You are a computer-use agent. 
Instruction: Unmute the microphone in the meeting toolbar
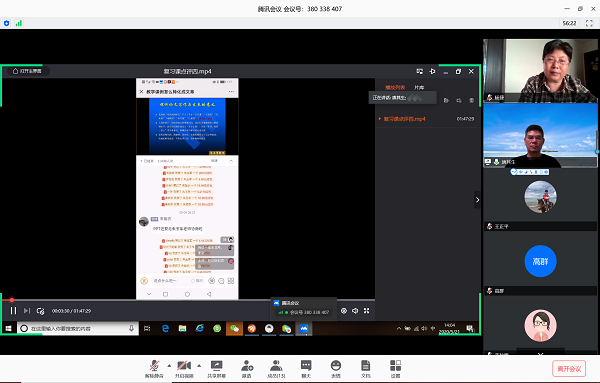154,368
